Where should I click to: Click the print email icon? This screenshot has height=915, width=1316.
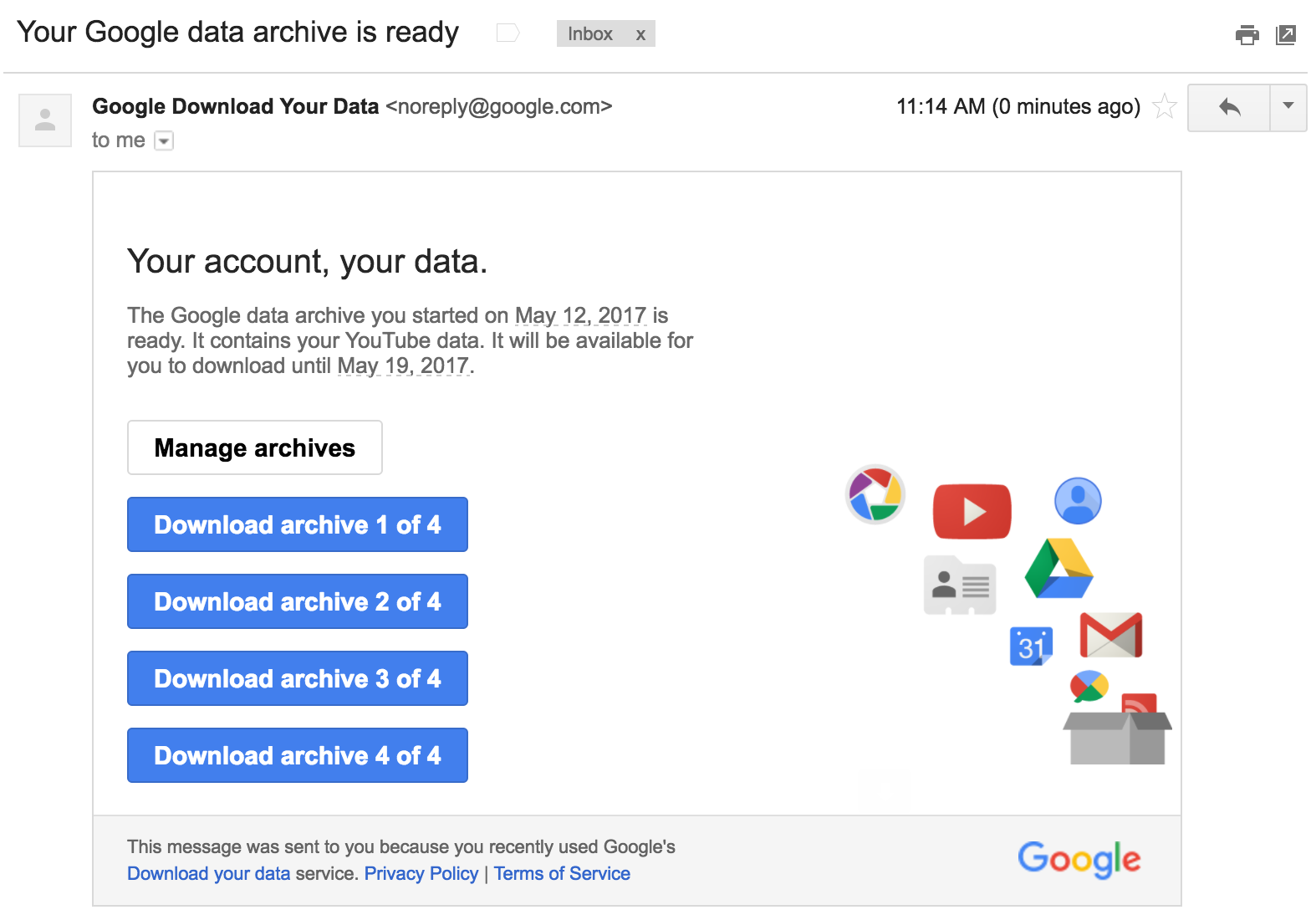tap(1247, 34)
